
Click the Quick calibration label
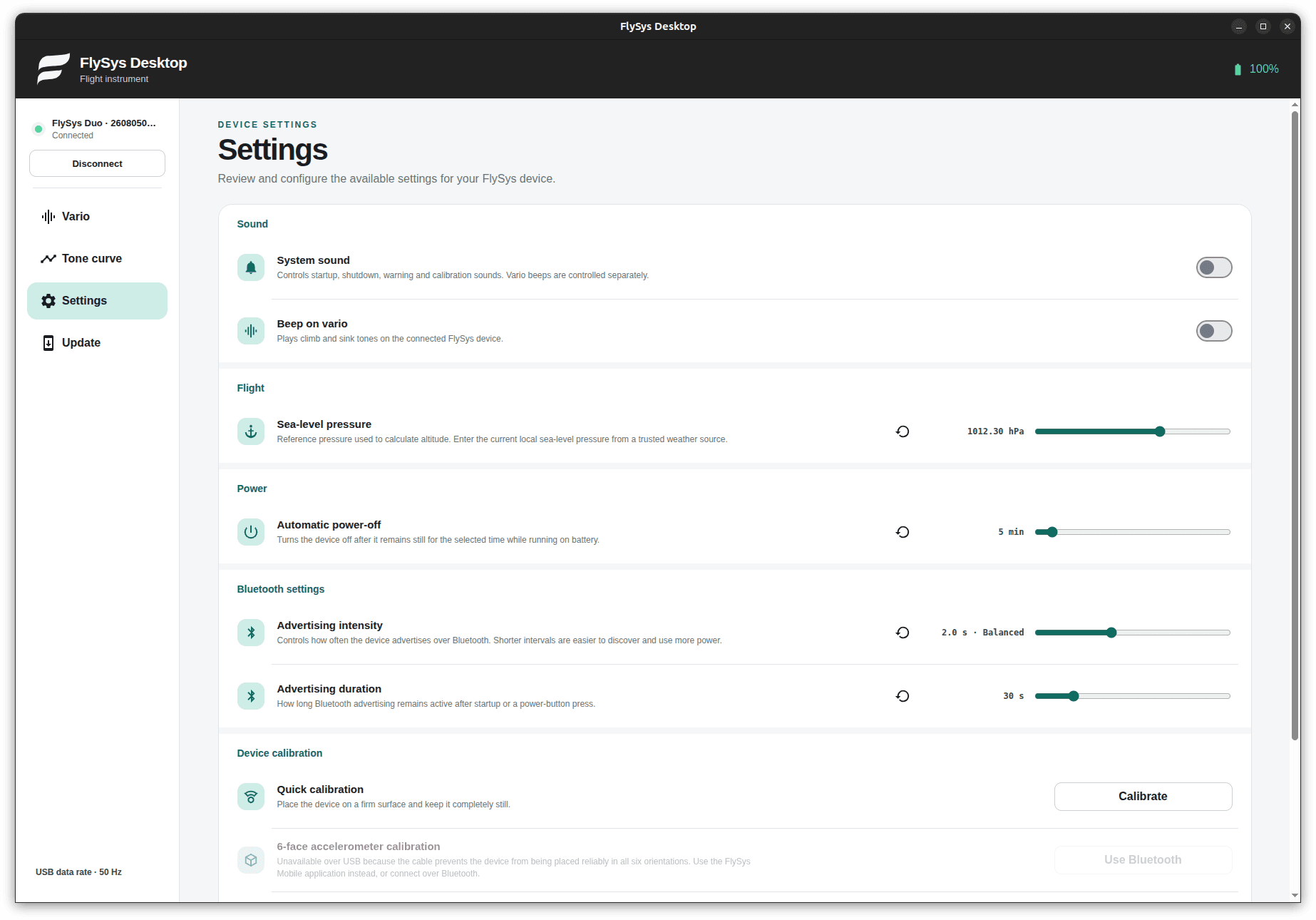coord(320,789)
